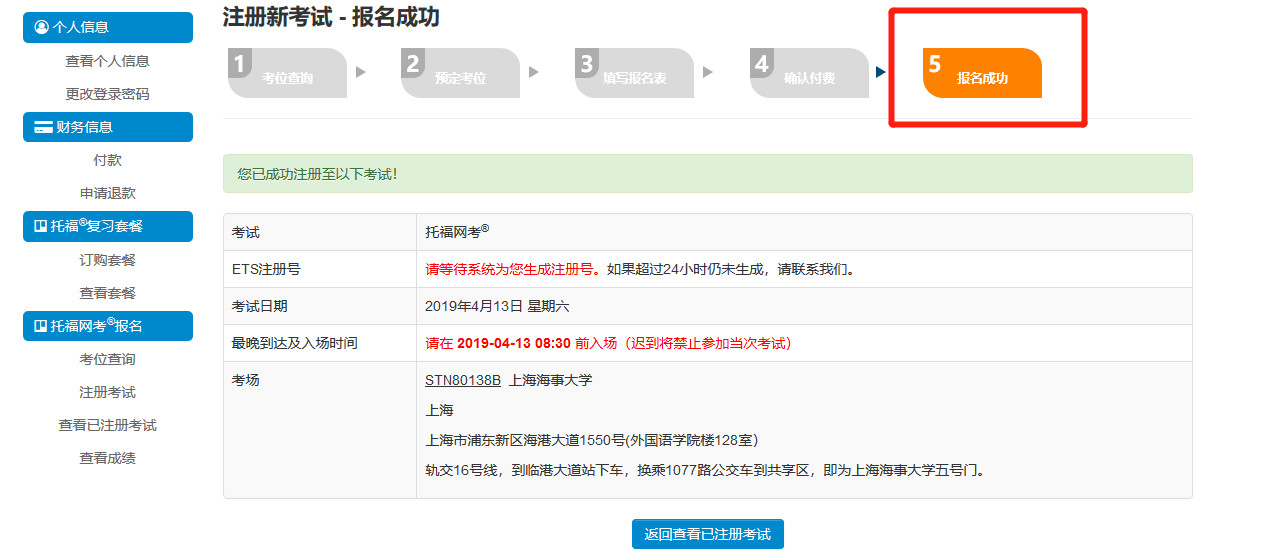Open 注册考试 sidebar link
The image size is (1288, 555).
(108, 392)
